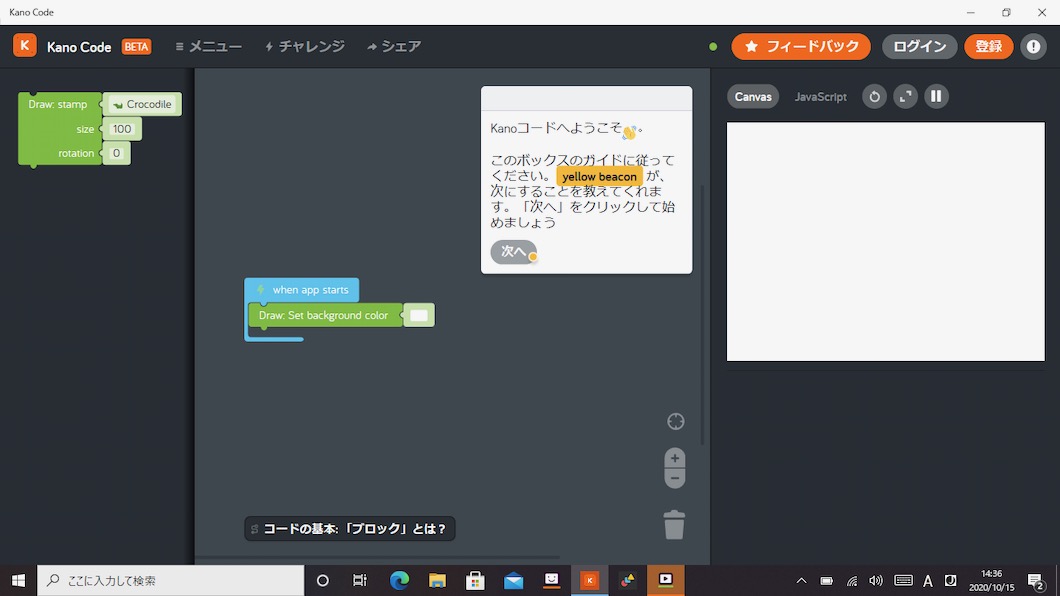Zoom out the workspace with minus

tap(675, 478)
